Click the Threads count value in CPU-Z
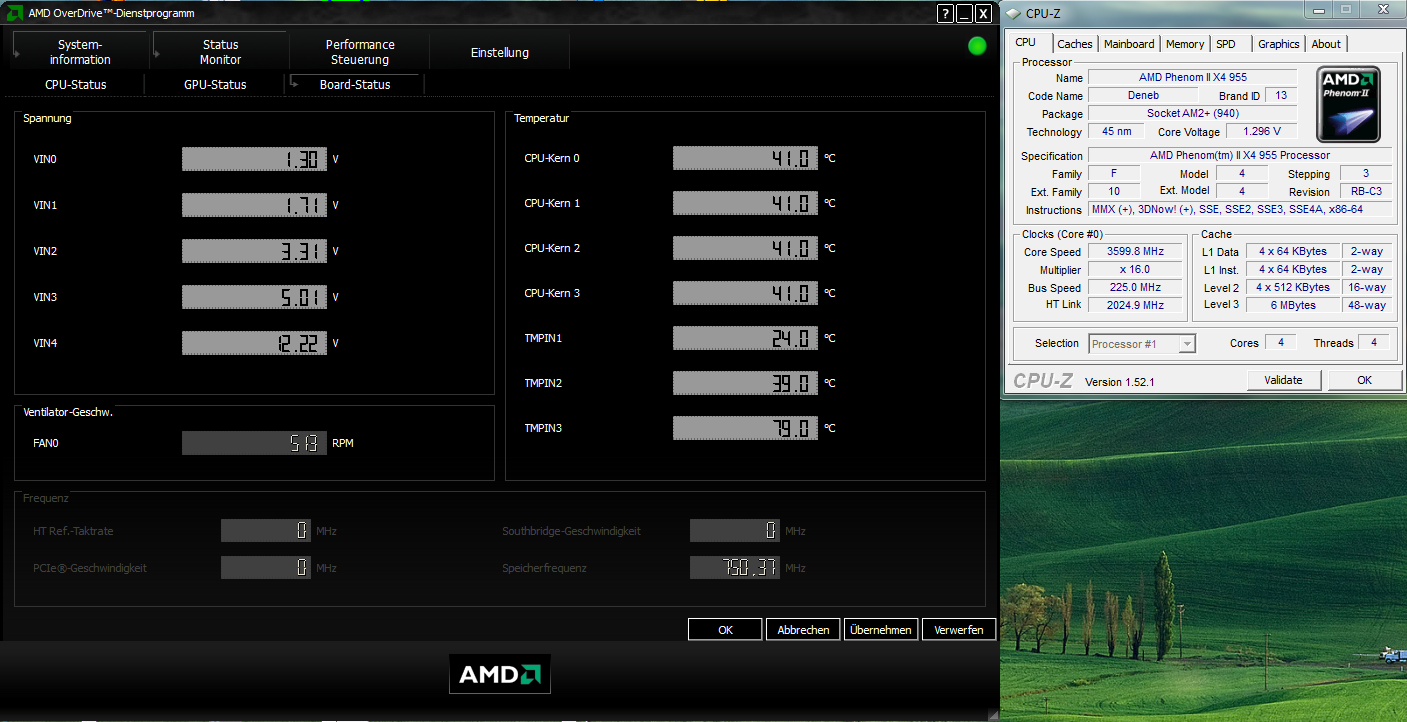Viewport: 1407px width, 722px height. tap(1374, 343)
